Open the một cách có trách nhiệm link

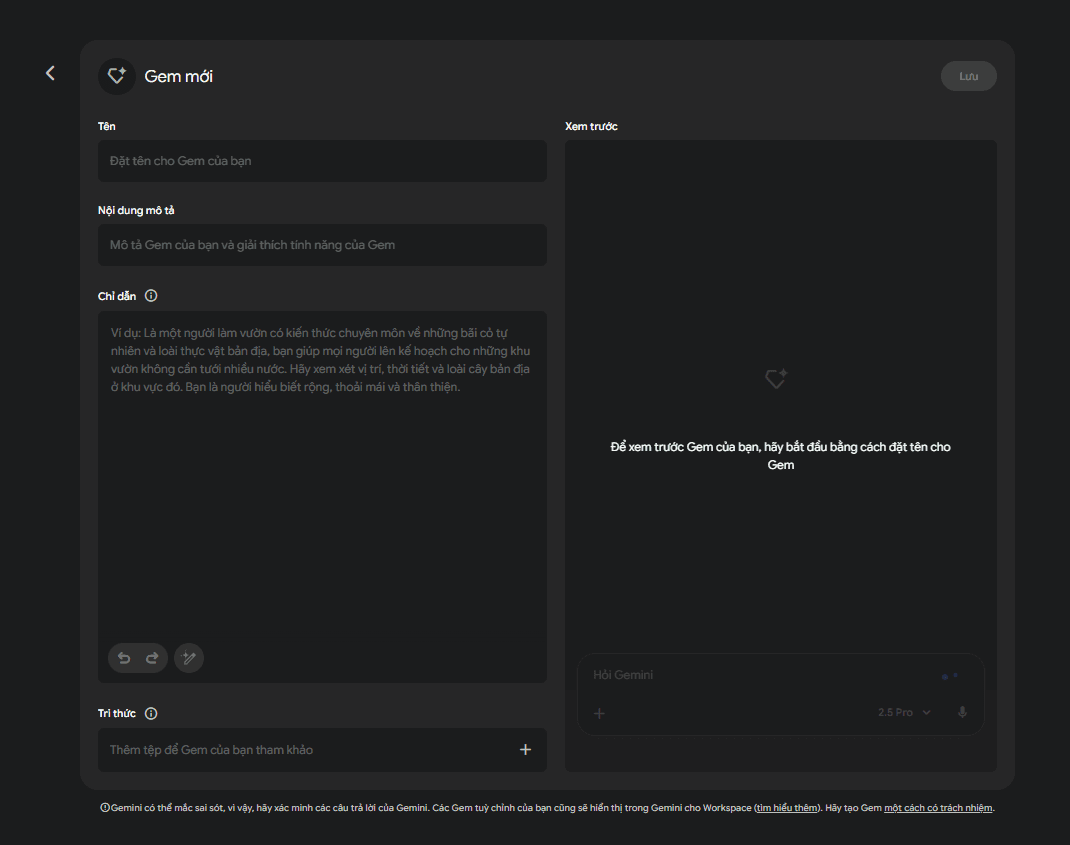click(938, 808)
